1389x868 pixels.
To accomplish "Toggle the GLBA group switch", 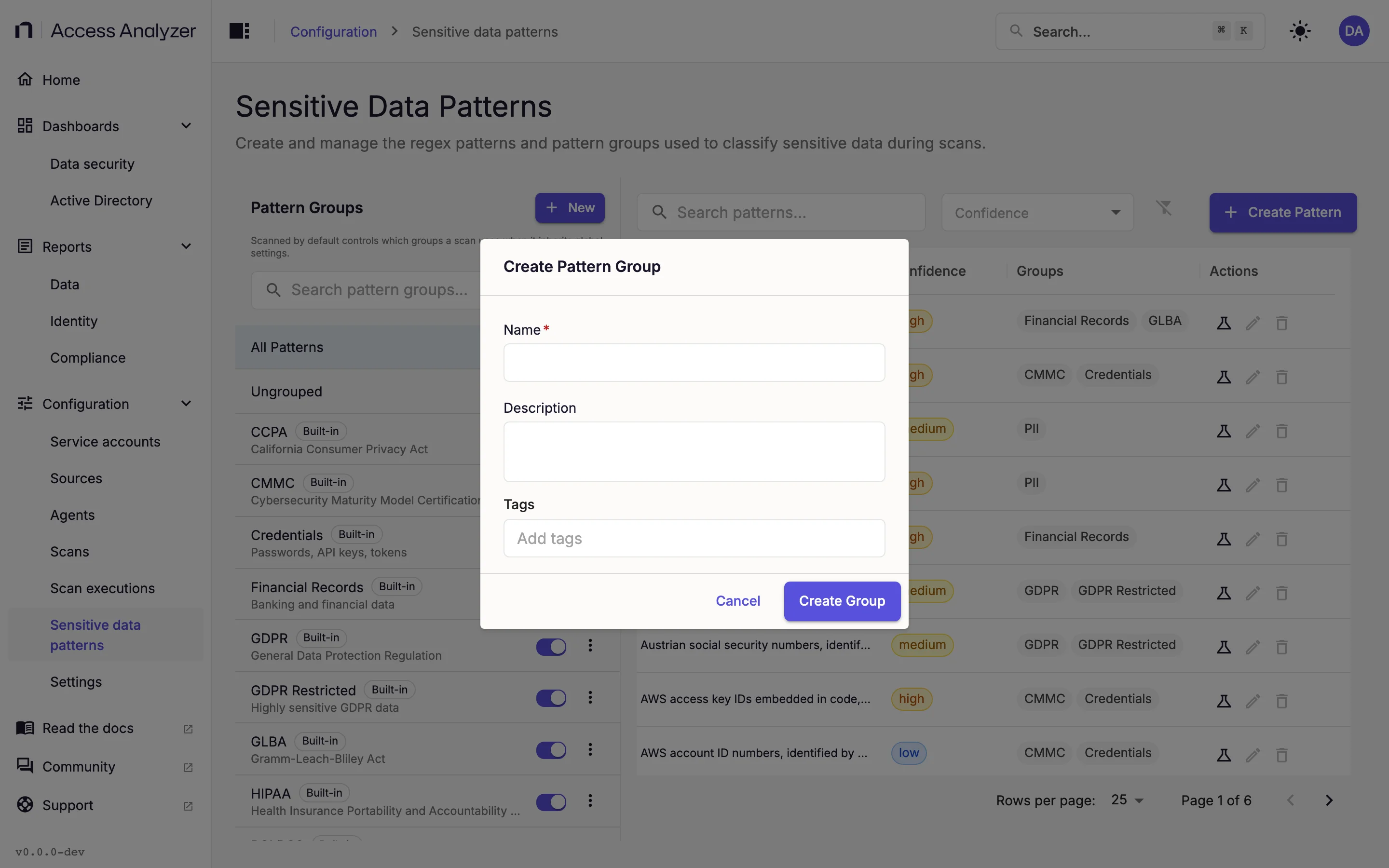I will 551,750.
